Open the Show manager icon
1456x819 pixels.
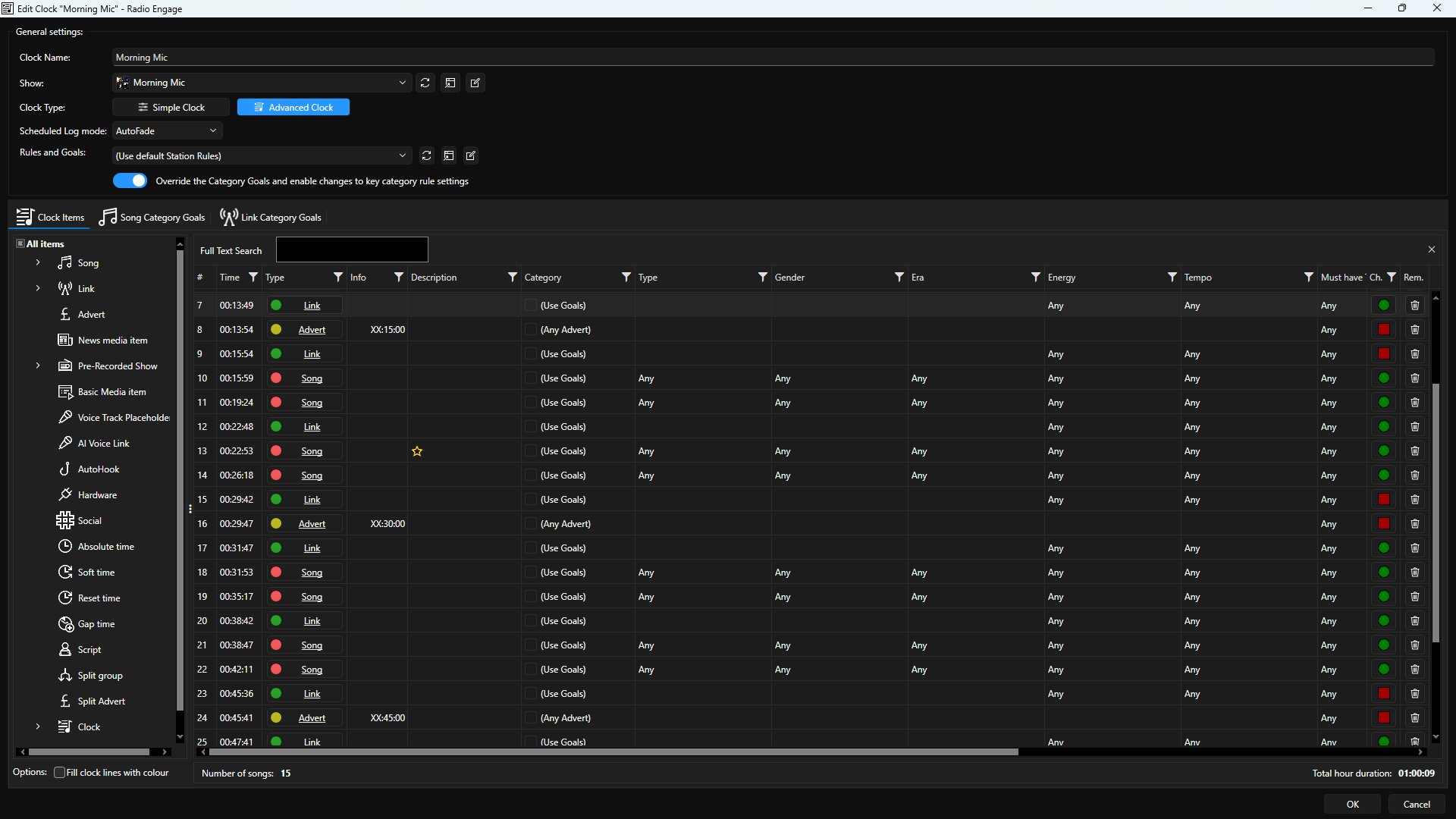tap(450, 83)
